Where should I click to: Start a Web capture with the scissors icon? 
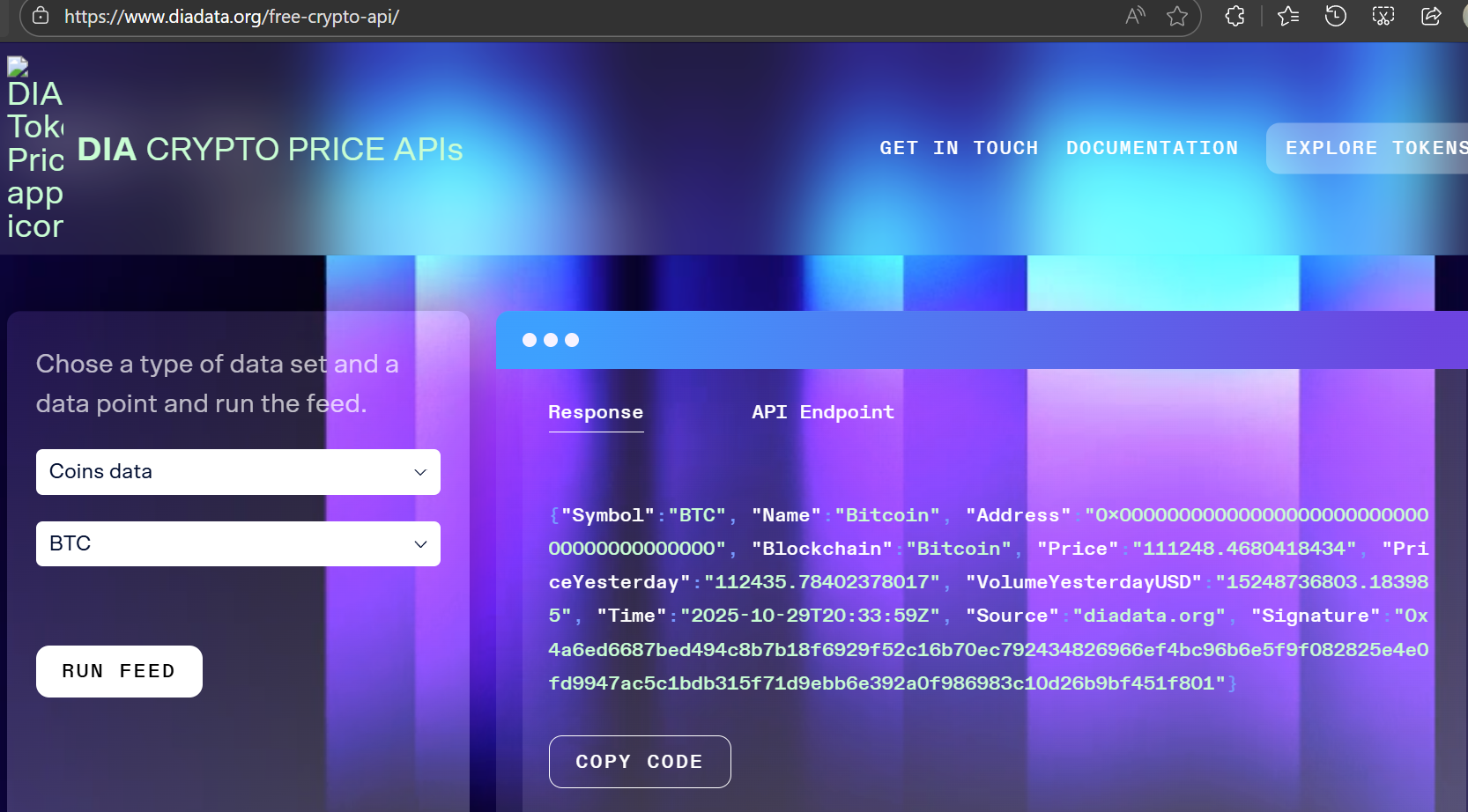(x=1383, y=16)
